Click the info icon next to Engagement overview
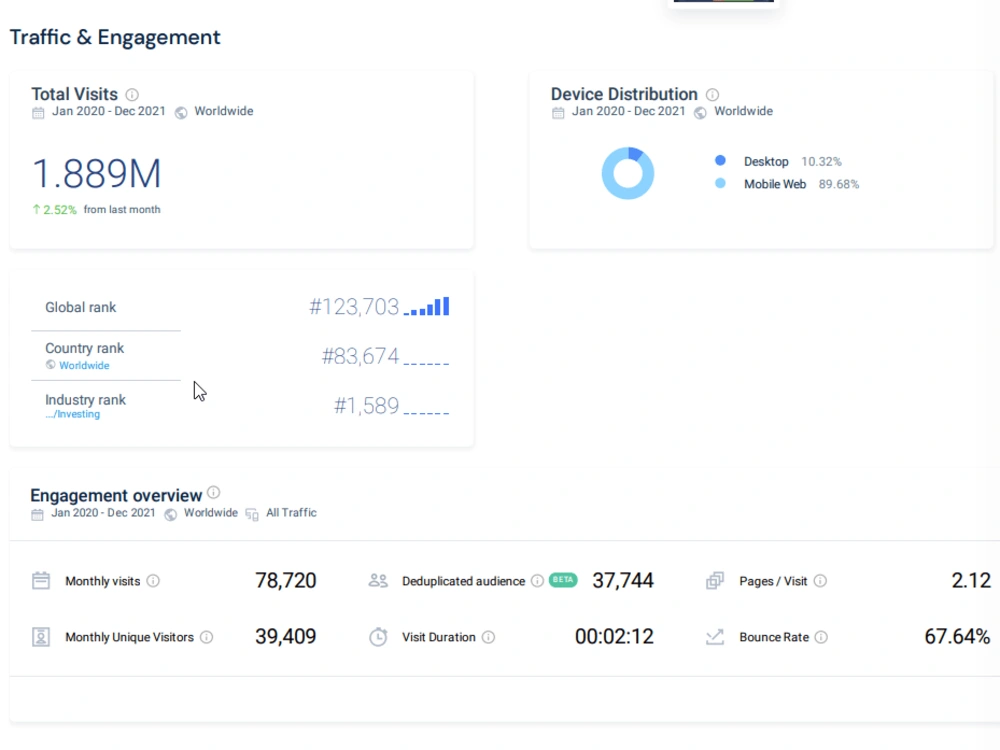The width and height of the screenshot is (1000, 750). tap(214, 492)
